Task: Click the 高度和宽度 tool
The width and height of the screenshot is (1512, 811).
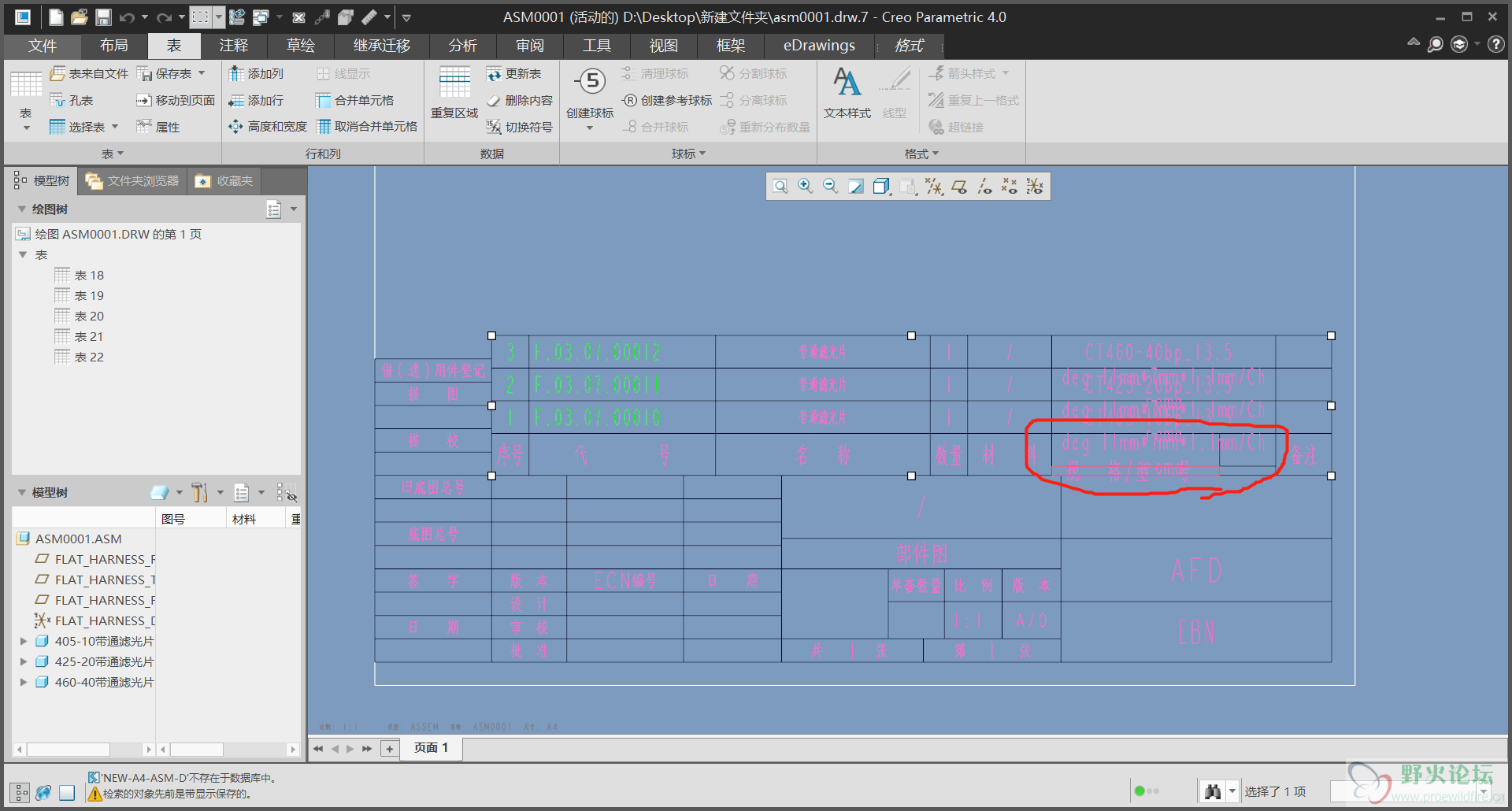Action: (x=268, y=127)
